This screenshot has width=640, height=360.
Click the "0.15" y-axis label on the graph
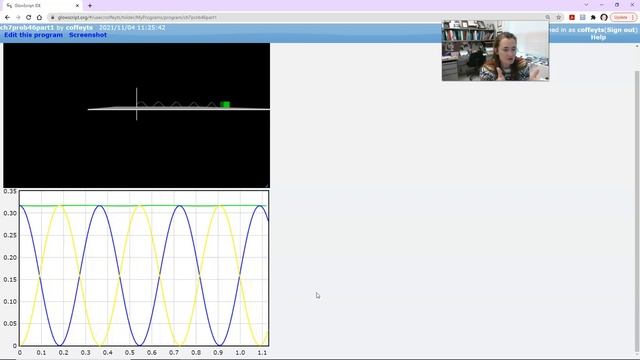click(10, 280)
